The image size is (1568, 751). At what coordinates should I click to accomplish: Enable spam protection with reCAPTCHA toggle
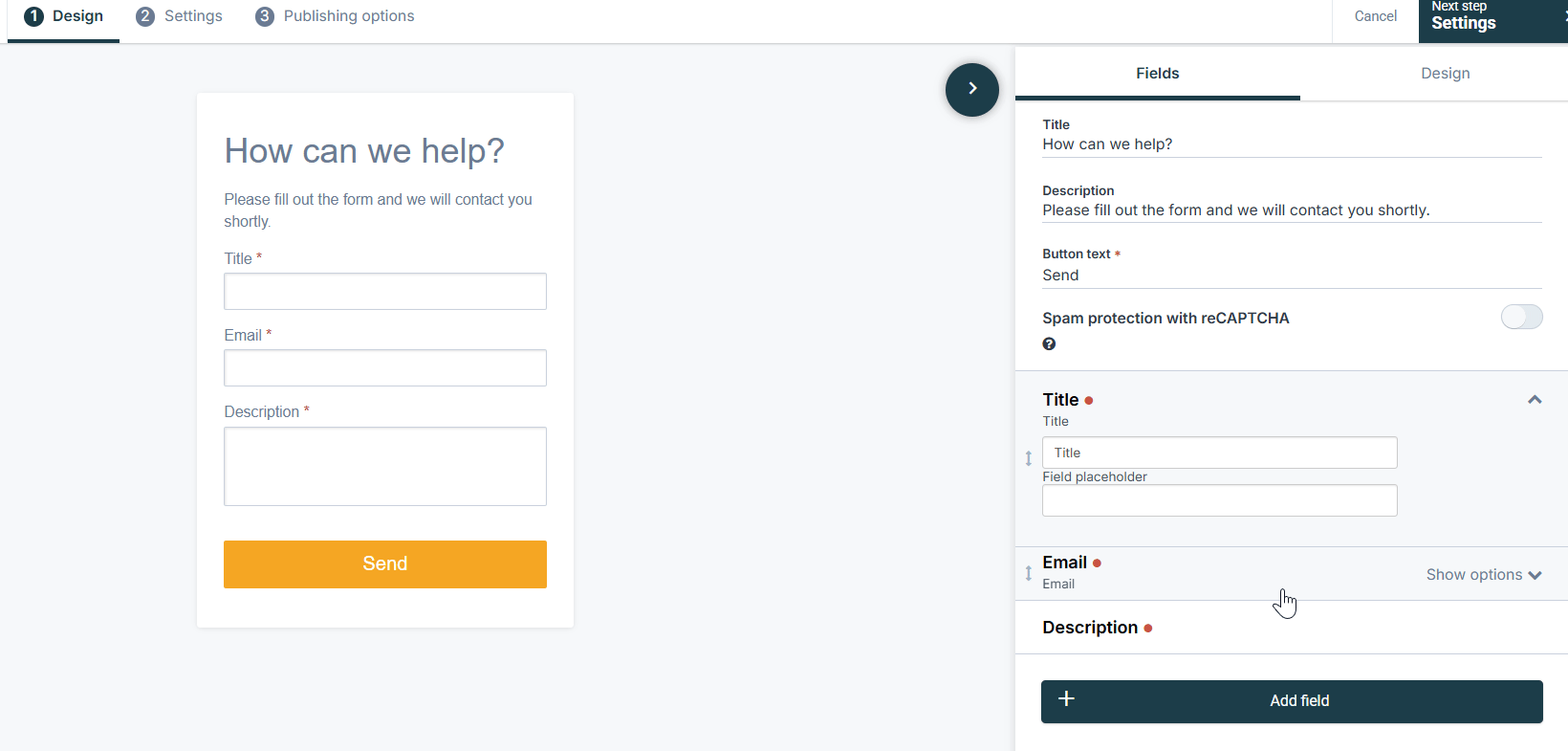1521,317
